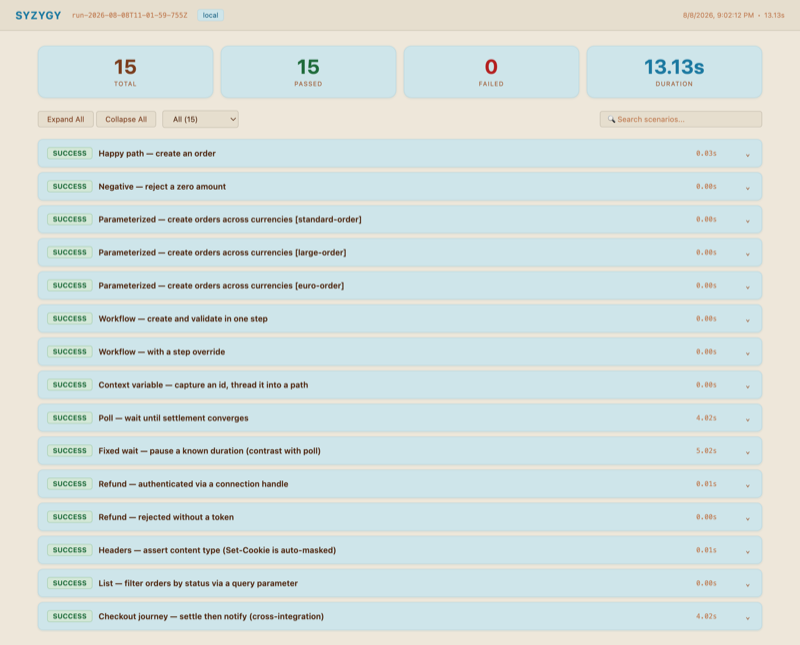The height and width of the screenshot is (645, 800).
Task: Expand chevron for Context variable scenario
Action: tap(747, 386)
